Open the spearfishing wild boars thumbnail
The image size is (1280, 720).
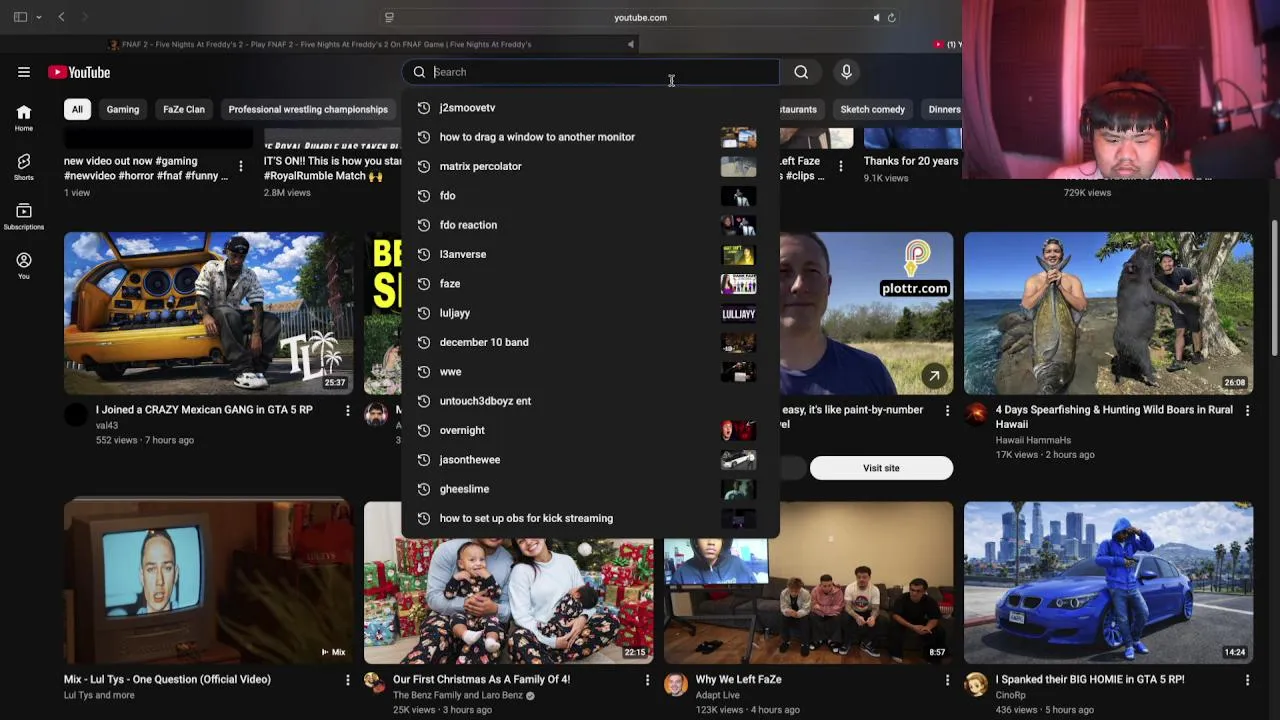tap(1108, 313)
